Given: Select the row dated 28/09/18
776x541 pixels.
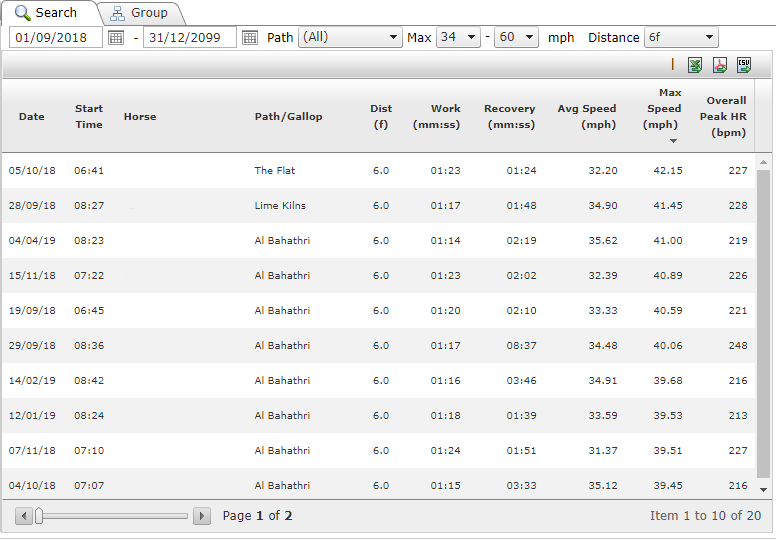Looking at the screenshot, I should coord(379,206).
